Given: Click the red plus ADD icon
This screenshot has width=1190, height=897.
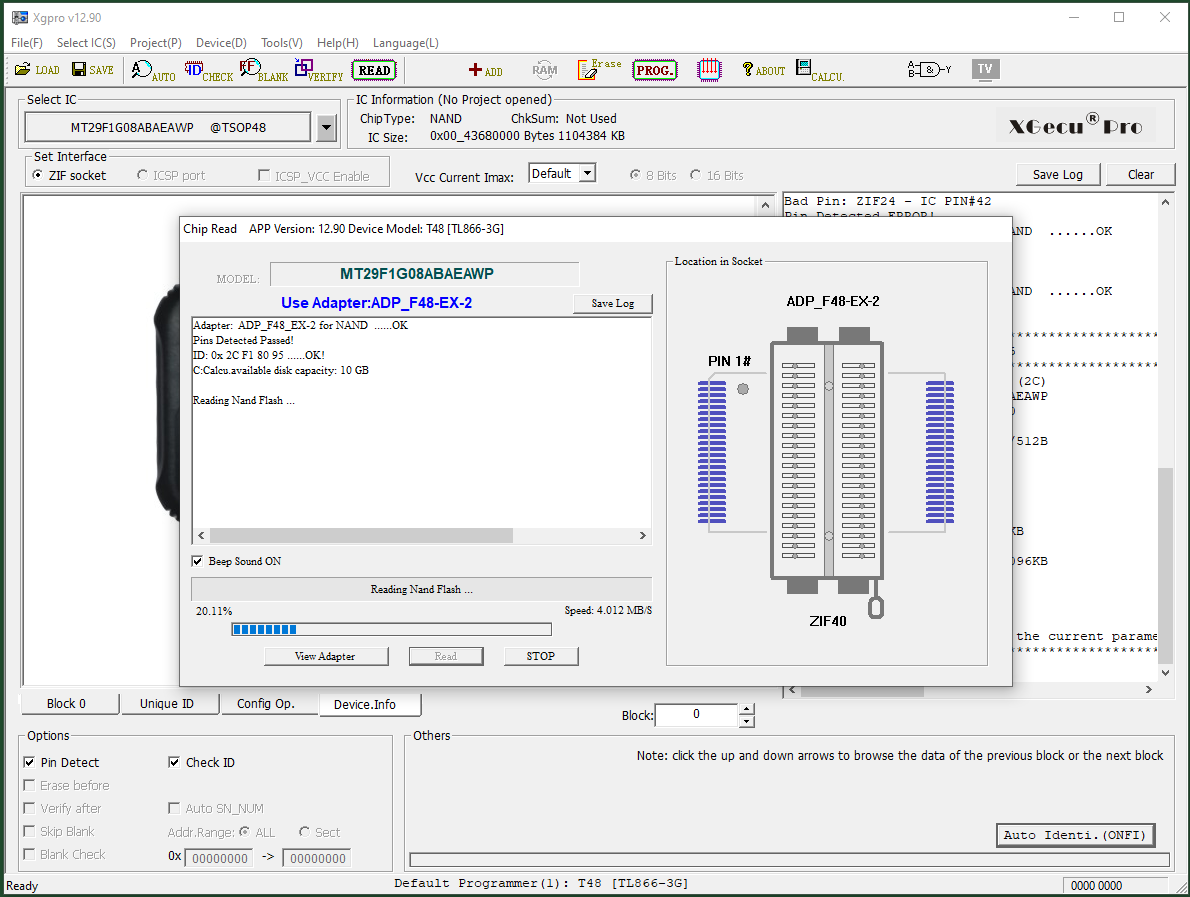Looking at the screenshot, I should click(485, 71).
